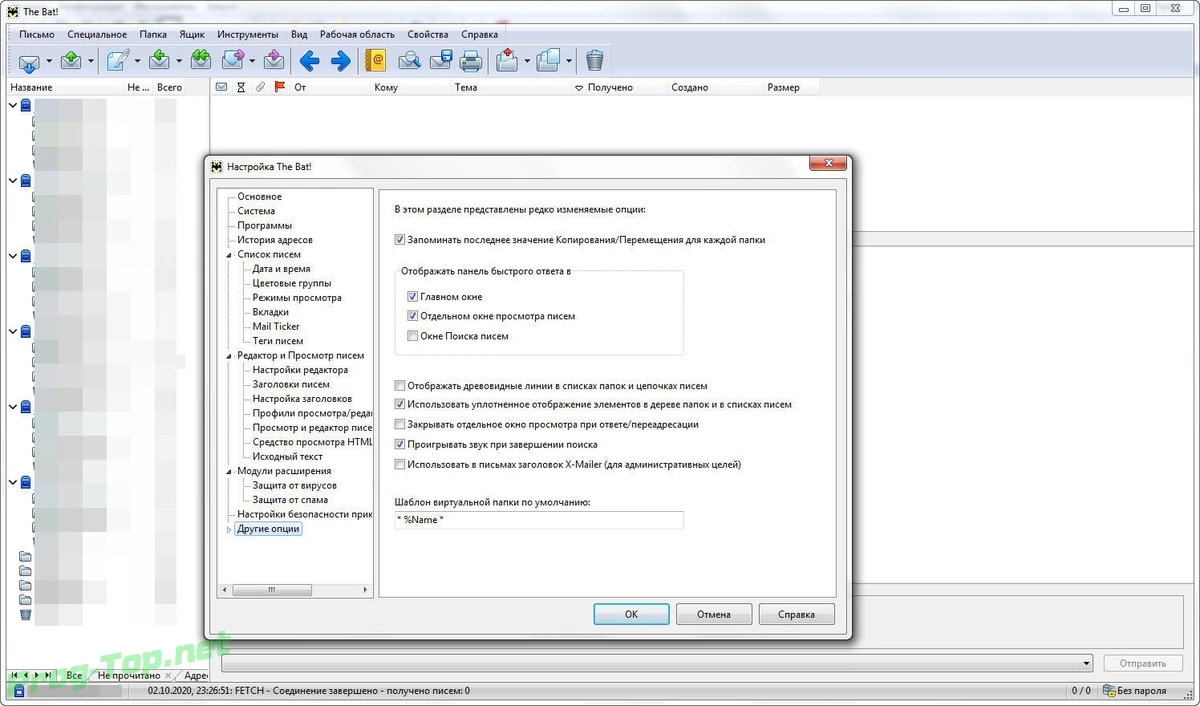
Task: Select Mail Ticker in settings tree
Action: click(x=276, y=326)
